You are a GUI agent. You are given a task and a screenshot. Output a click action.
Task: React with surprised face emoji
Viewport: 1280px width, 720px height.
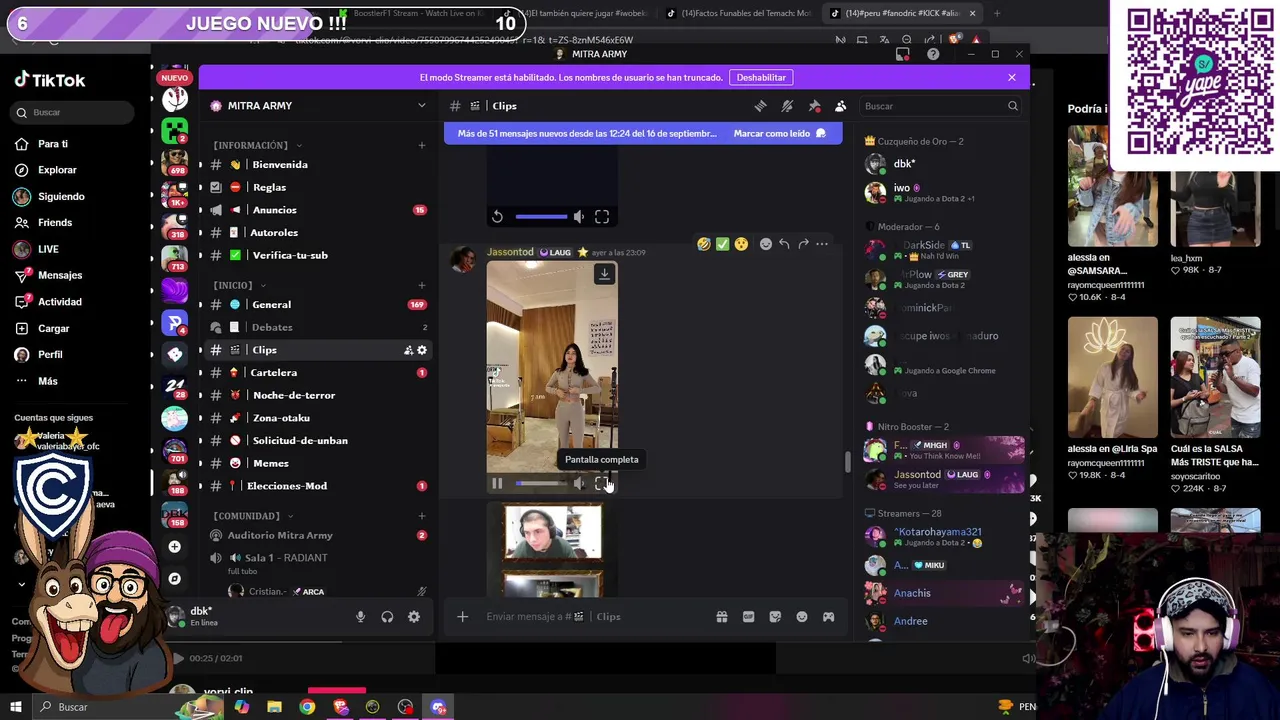pos(741,244)
